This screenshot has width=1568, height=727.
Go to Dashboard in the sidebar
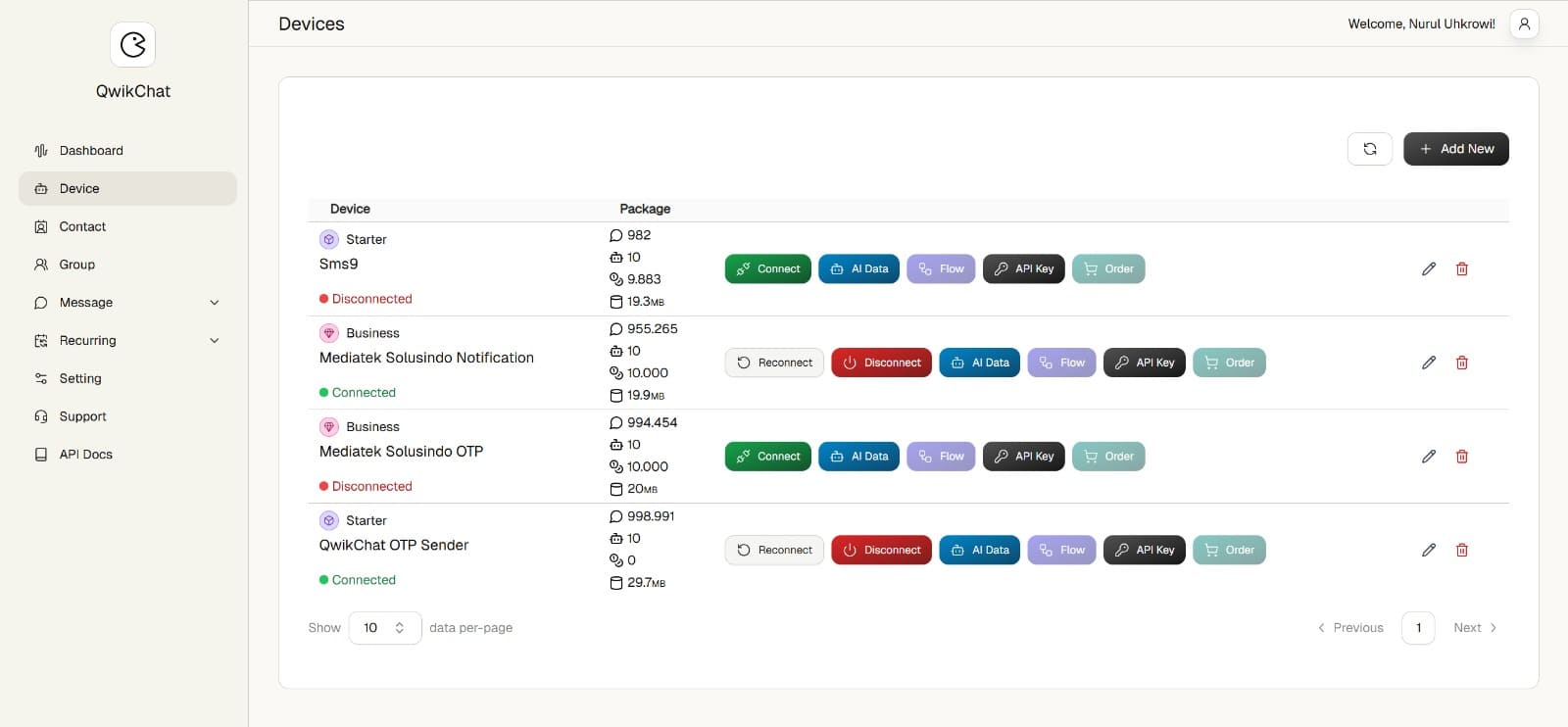[91, 151]
